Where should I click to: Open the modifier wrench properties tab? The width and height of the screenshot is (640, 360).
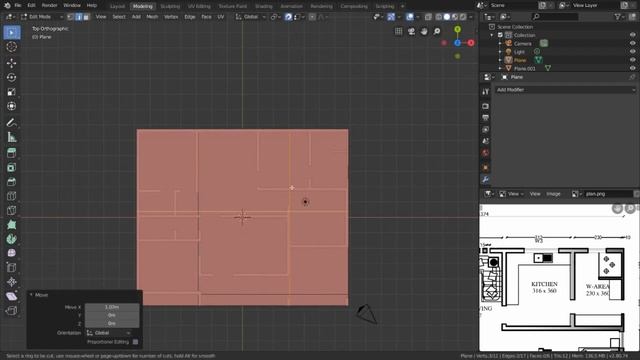485,180
